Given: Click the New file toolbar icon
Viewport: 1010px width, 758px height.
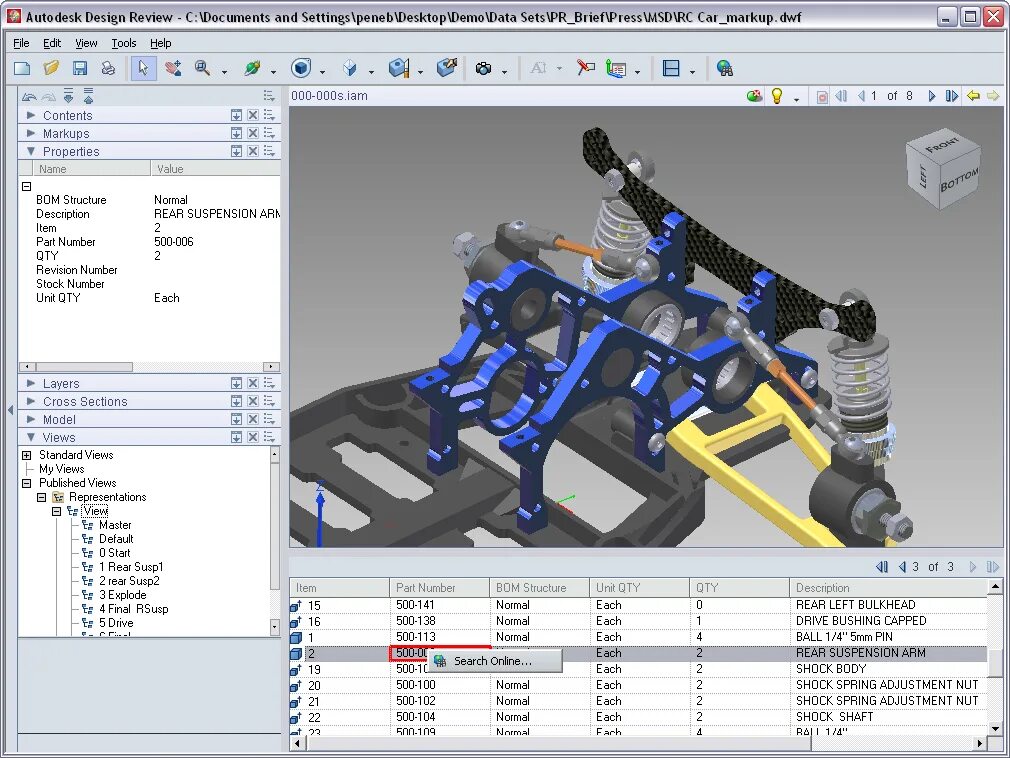Looking at the screenshot, I should [x=23, y=68].
